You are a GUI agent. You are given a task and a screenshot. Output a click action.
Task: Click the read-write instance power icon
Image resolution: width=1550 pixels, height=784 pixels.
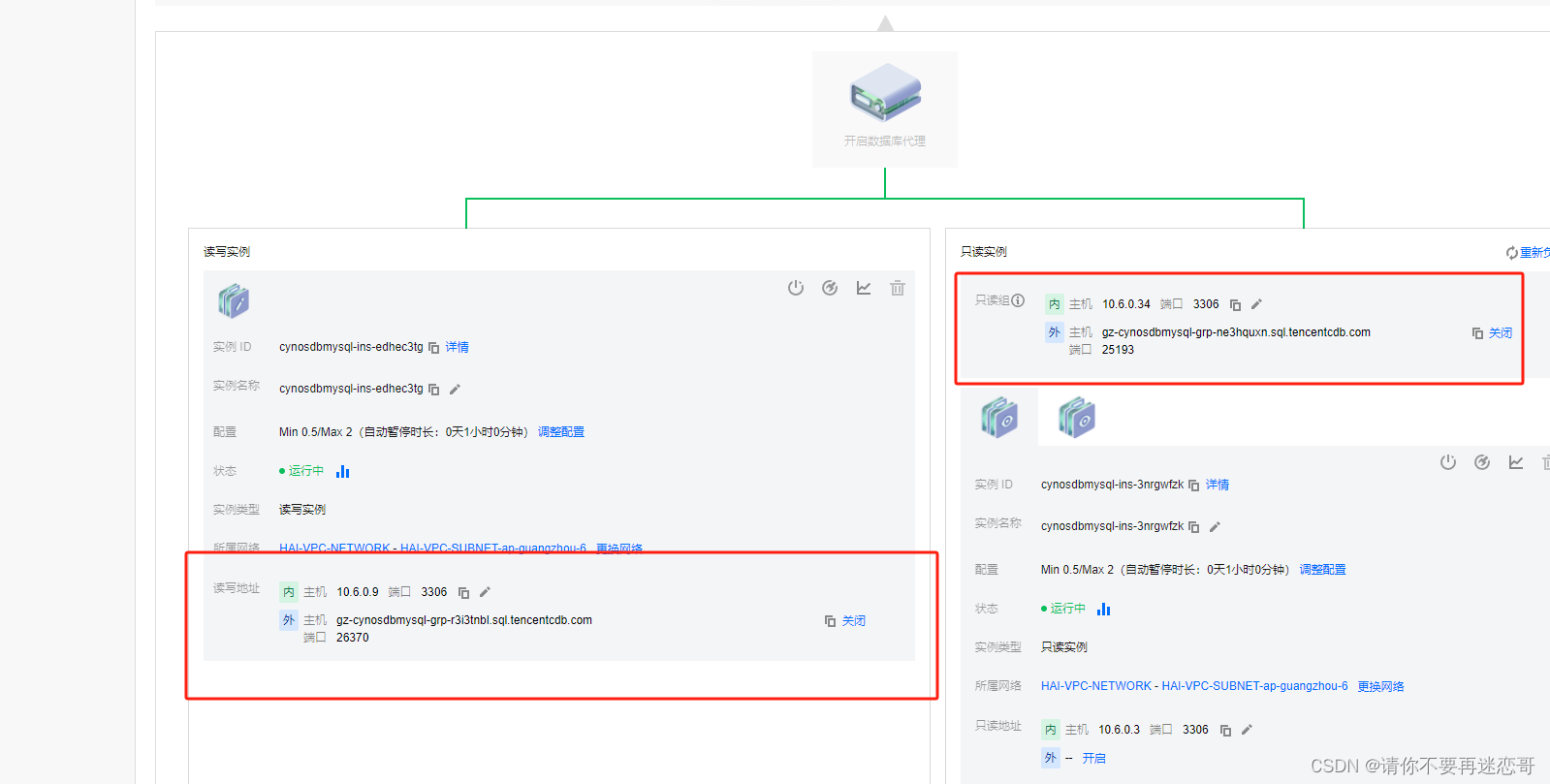(796, 288)
